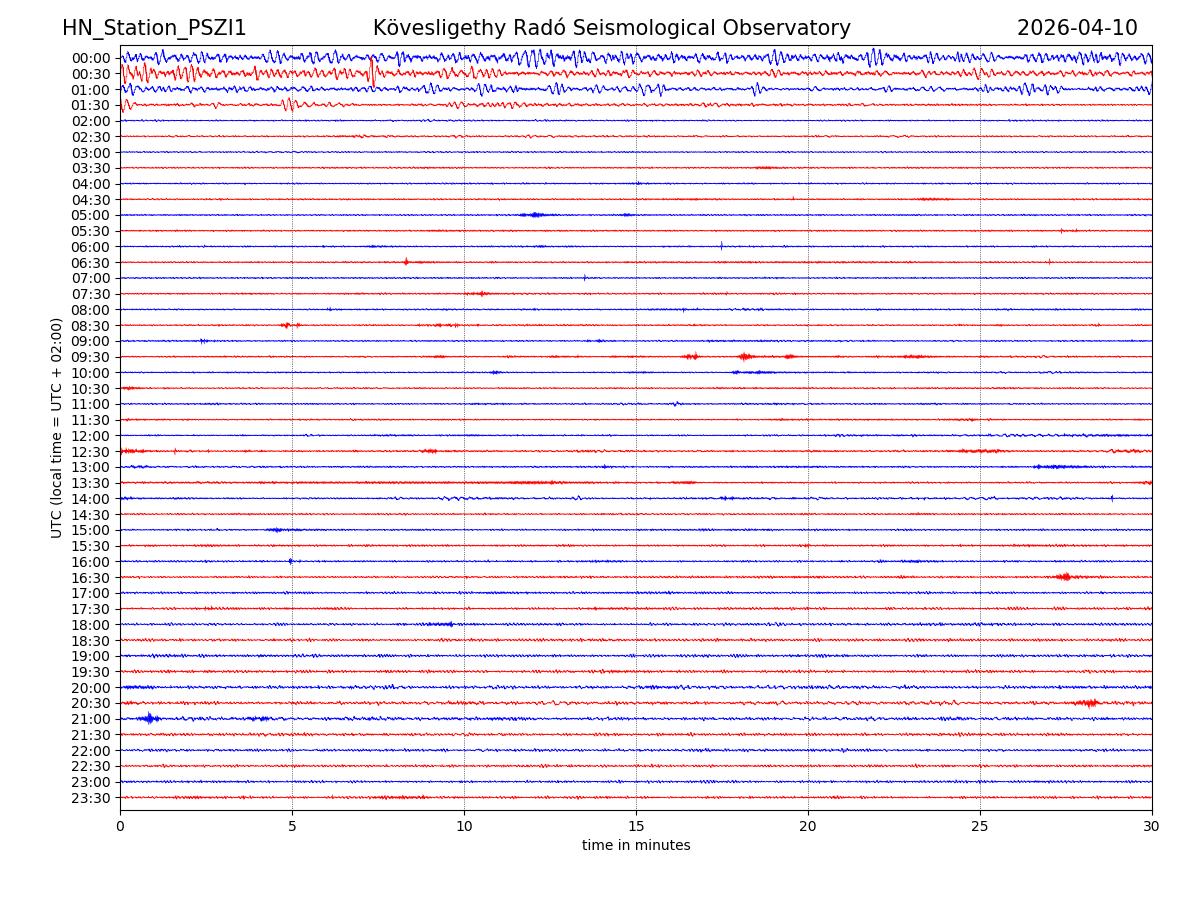Click the blue event at minute 12 on 05:00 trace

pos(534,215)
